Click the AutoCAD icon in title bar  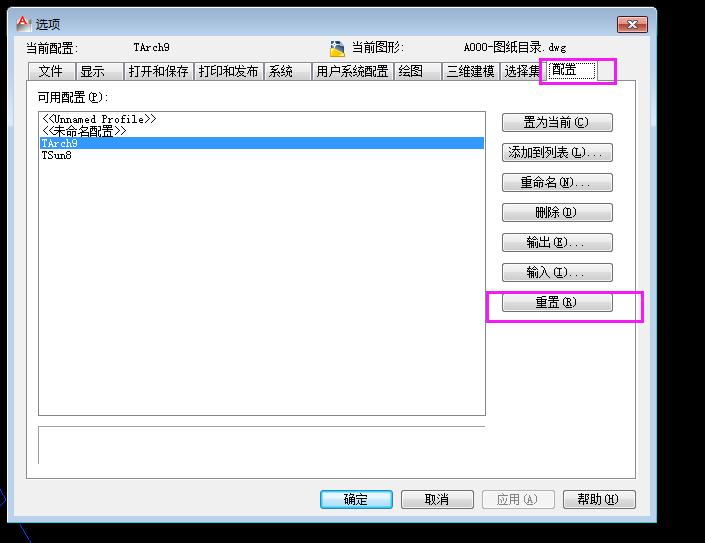pyautogui.click(x=23, y=23)
